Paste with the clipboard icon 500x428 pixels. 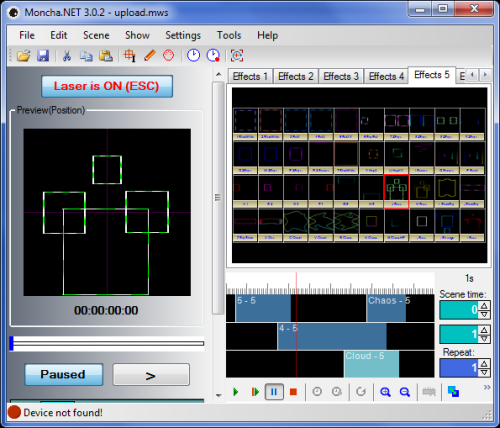tap(106, 56)
